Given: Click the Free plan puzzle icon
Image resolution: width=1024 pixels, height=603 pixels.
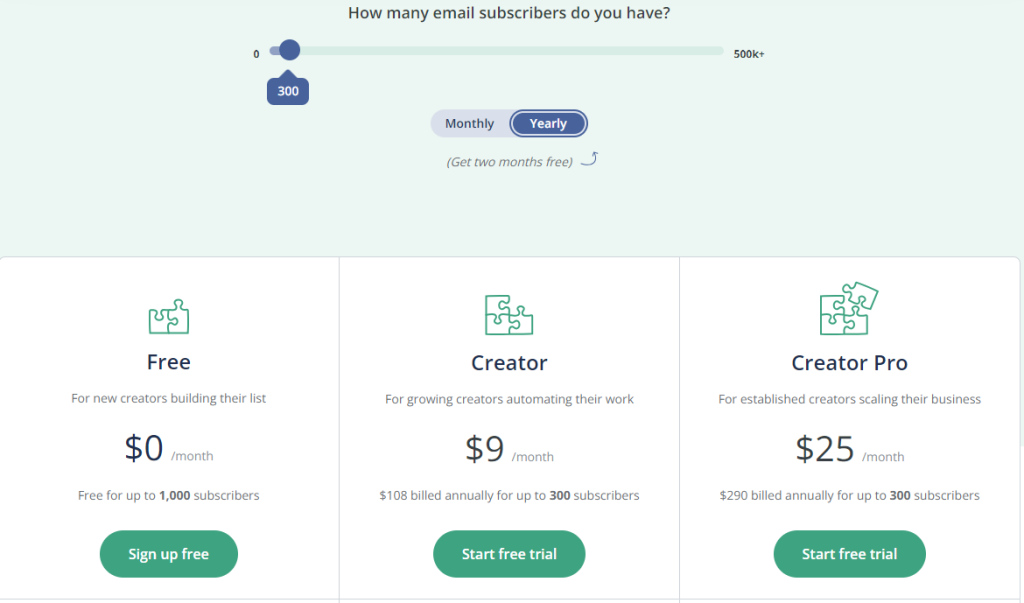Looking at the screenshot, I should click(168, 316).
